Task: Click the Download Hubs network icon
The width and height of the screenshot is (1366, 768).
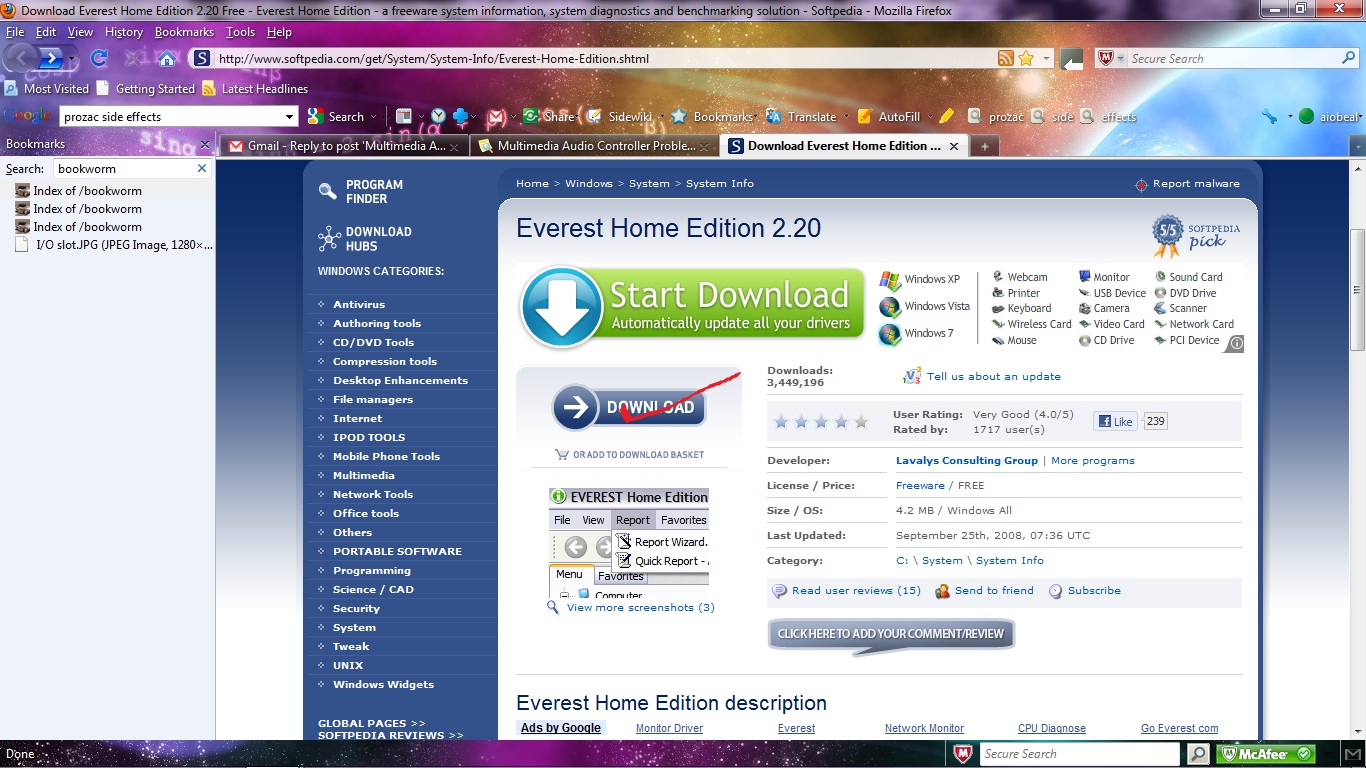Action: [329, 238]
